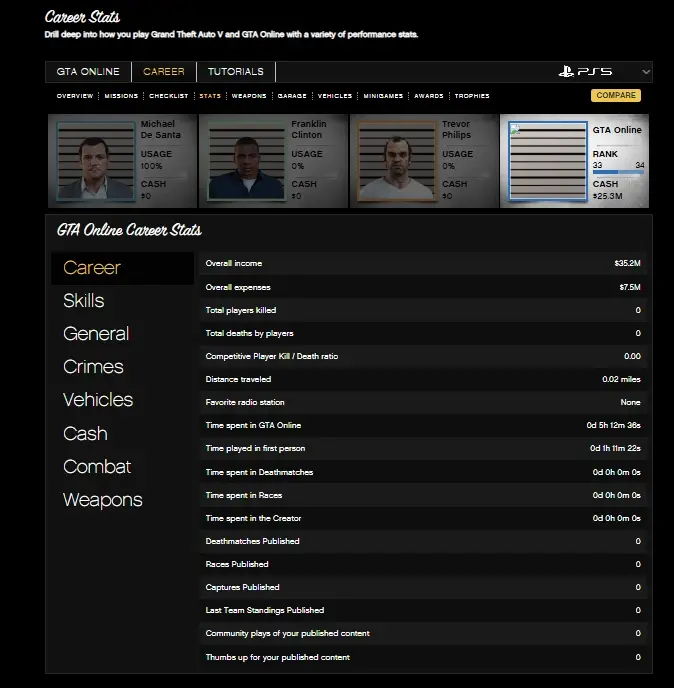Click the Races Published label
The width and height of the screenshot is (674, 688).
[x=237, y=564]
